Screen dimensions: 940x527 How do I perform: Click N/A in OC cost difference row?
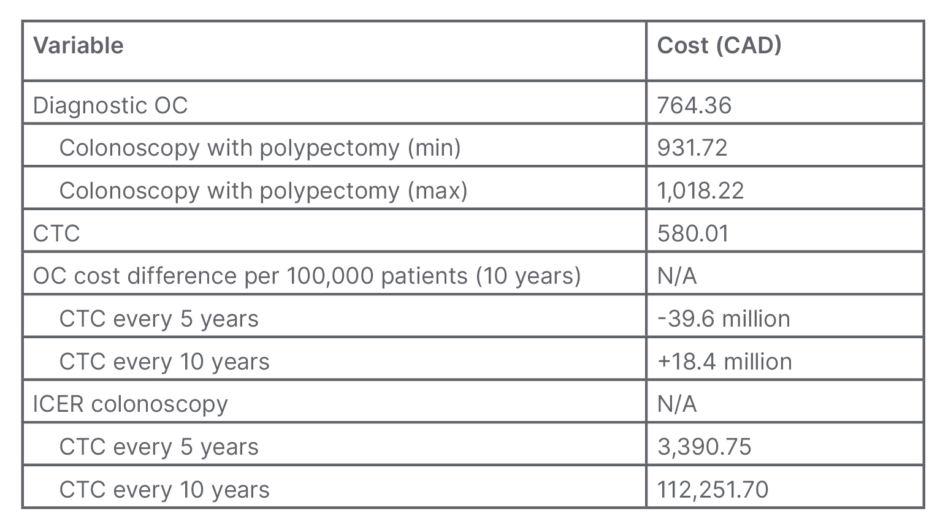[677, 276]
